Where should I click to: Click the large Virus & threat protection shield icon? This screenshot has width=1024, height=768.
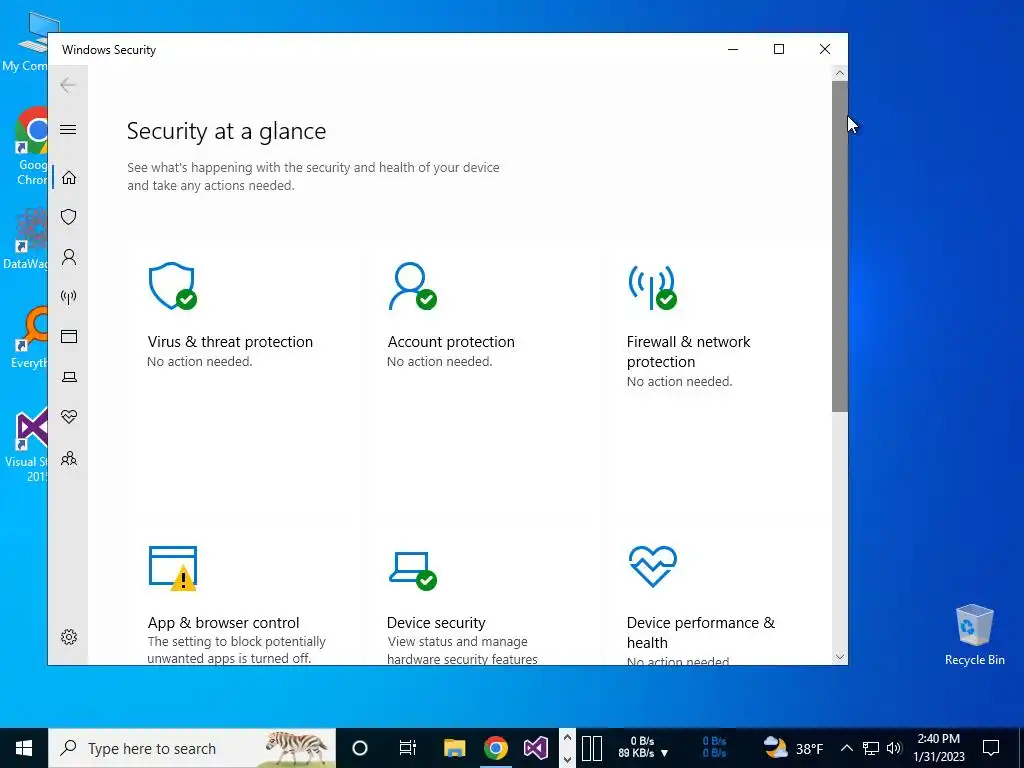[x=172, y=286]
